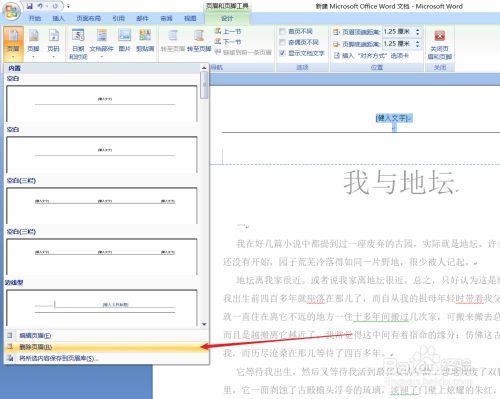Click footer-from-bottom distance value field
The image size is (500, 399).
[x=398, y=44]
